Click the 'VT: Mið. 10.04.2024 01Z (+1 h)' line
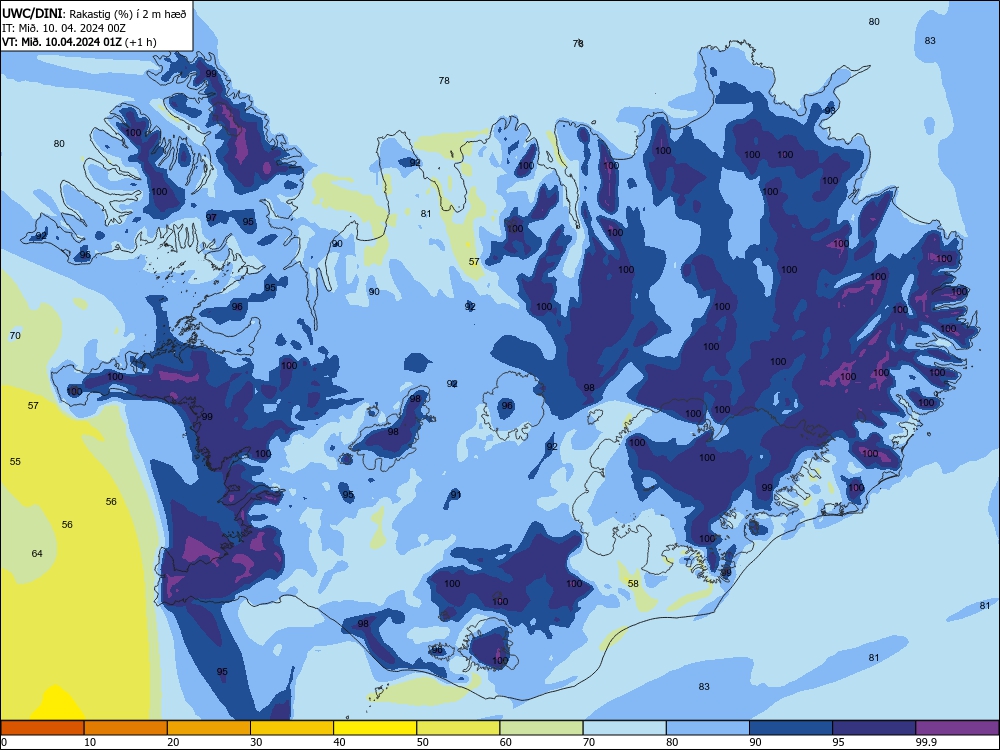1000x750 pixels. click(79, 42)
